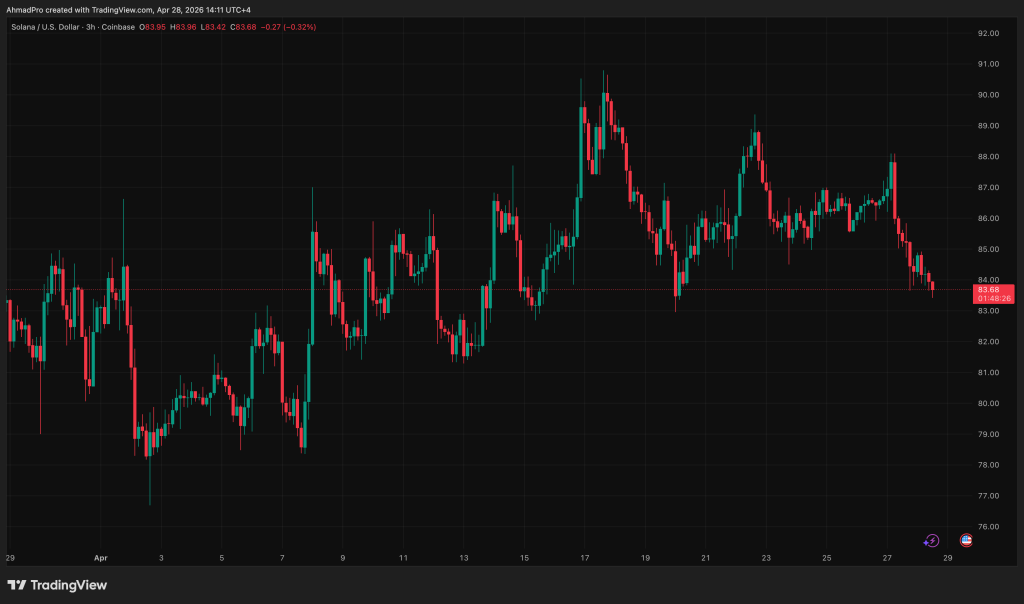Click the Apr label on time axis

(99, 558)
